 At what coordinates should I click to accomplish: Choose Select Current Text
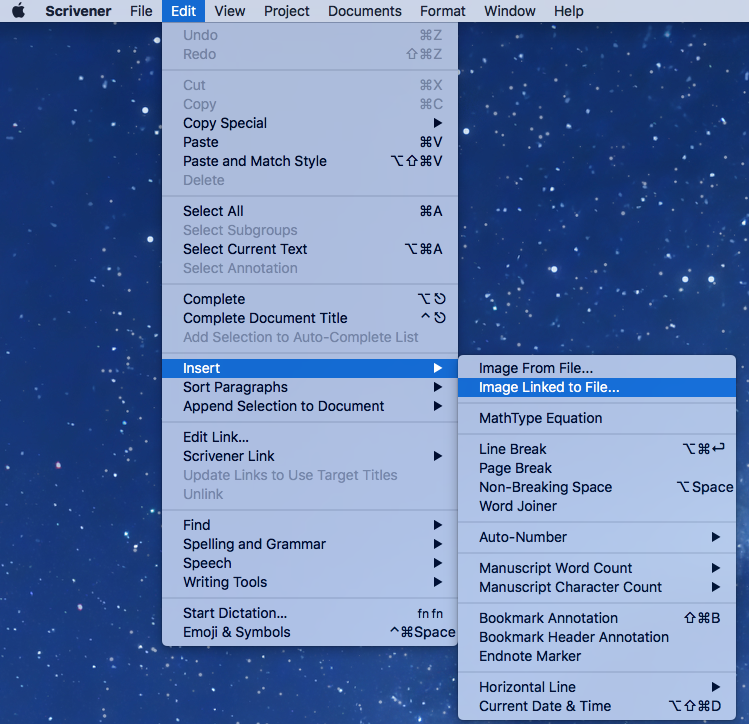(310, 249)
